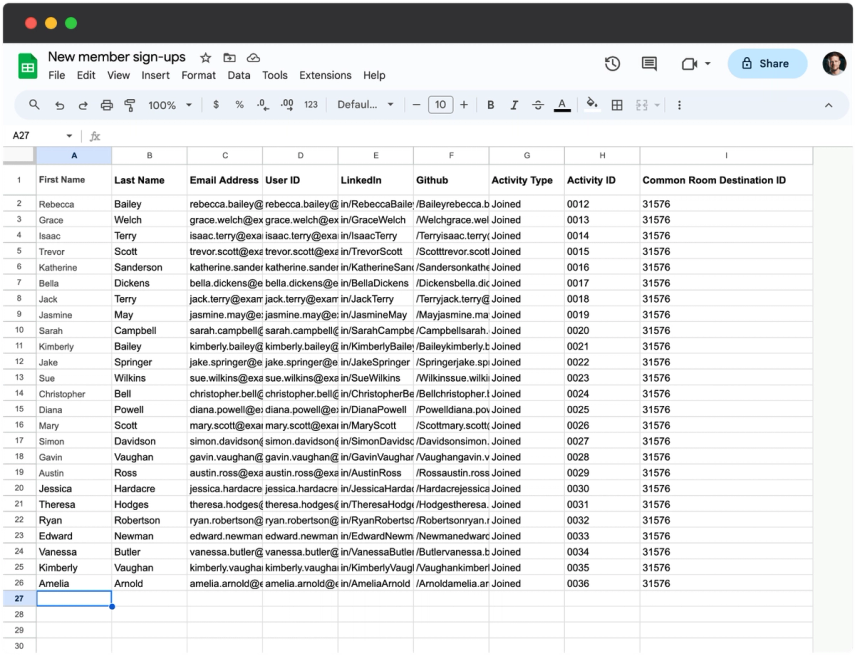
Task: Click the borders grid icon
Action: tap(617, 105)
